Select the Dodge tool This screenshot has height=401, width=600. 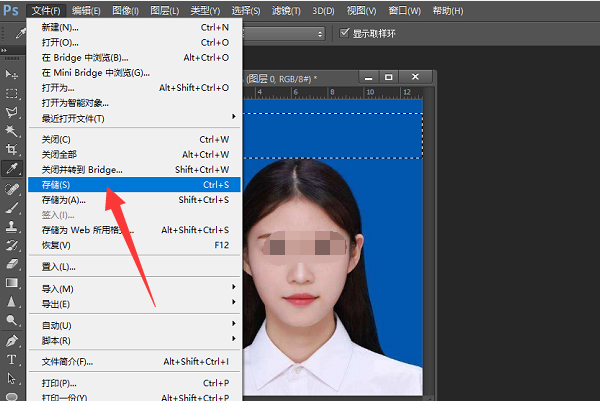click(x=11, y=320)
